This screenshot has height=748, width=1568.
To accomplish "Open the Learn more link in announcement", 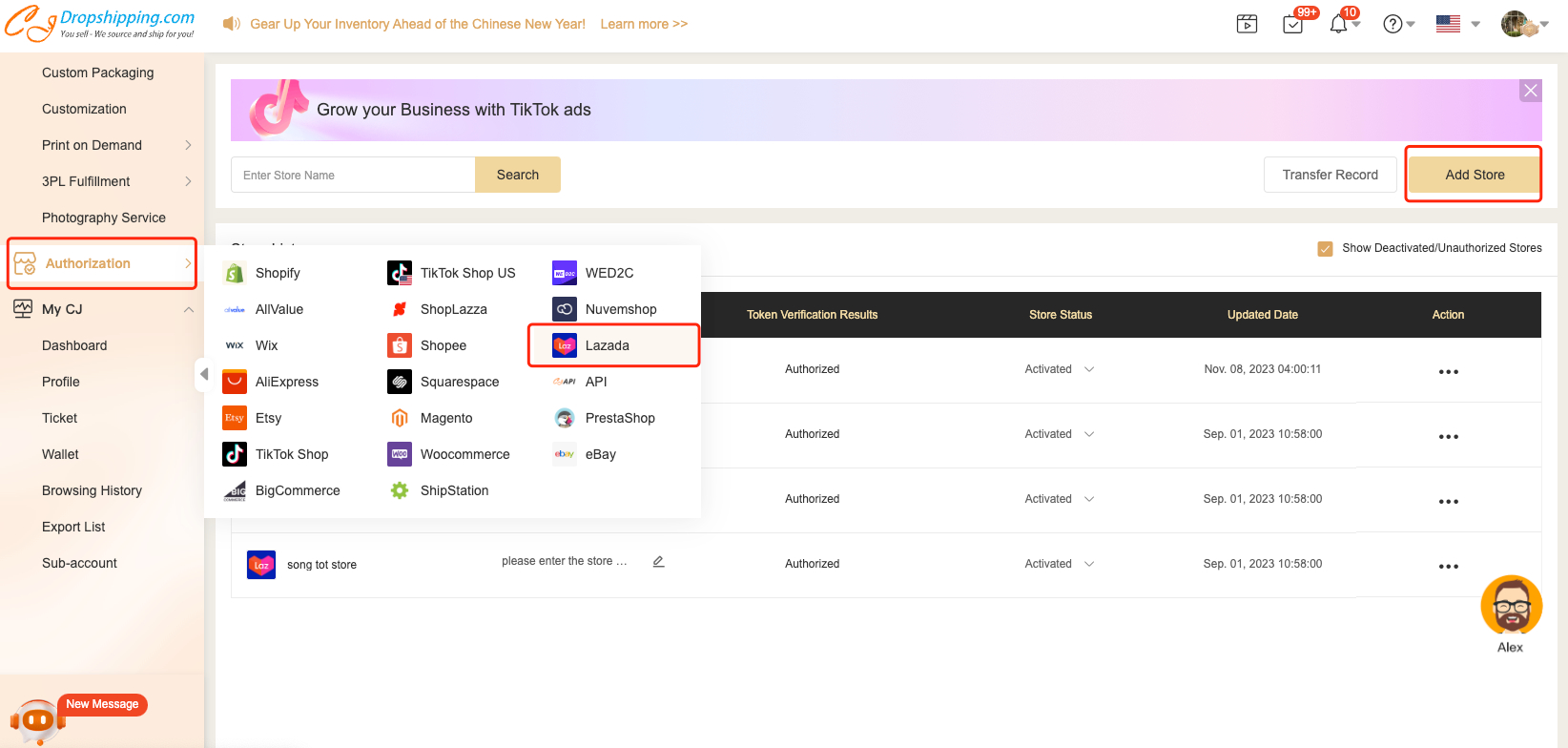I will [644, 24].
